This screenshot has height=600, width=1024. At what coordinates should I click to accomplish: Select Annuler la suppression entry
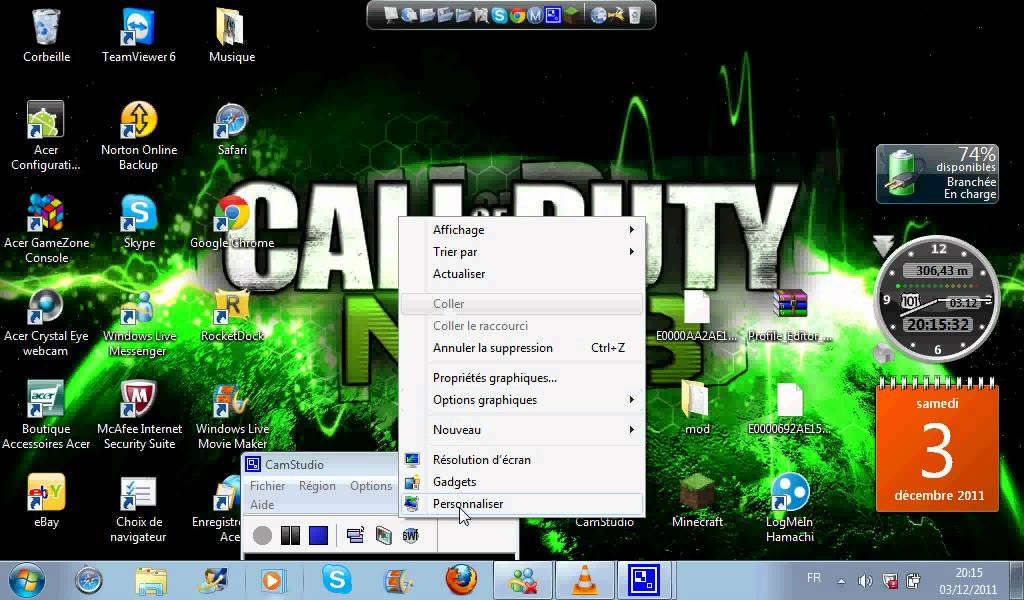pyautogui.click(x=522, y=348)
